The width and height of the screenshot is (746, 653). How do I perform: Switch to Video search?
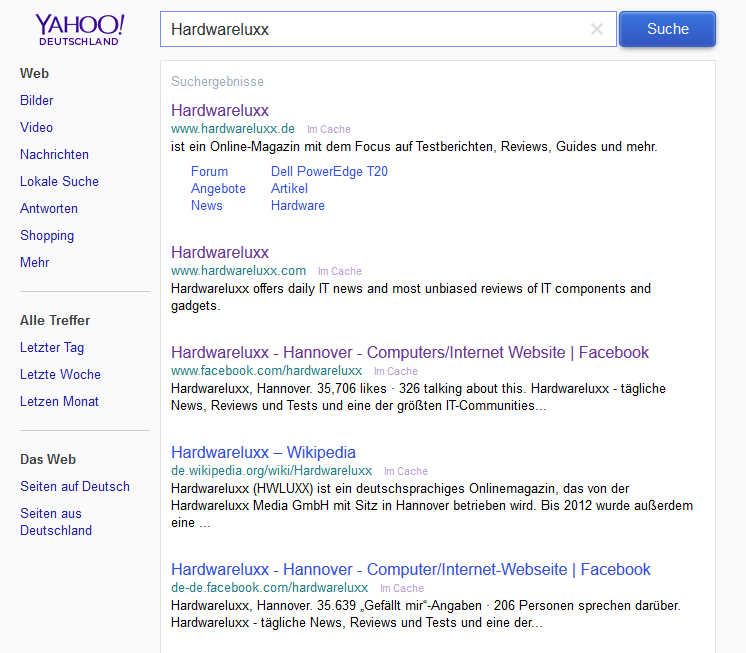point(36,127)
